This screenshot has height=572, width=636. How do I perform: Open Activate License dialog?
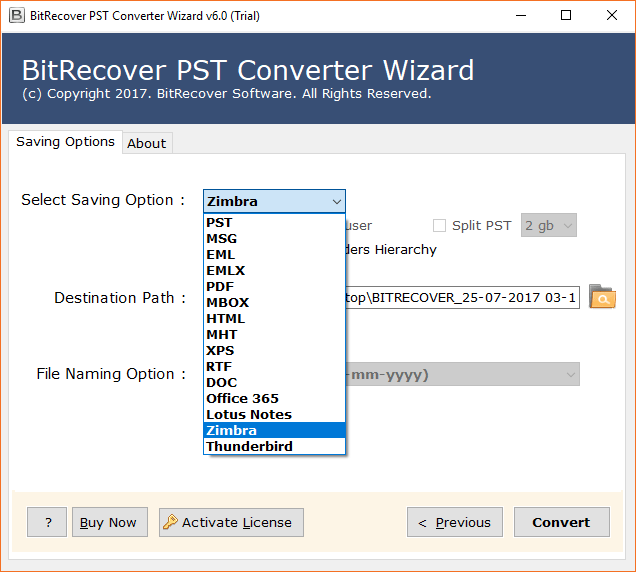point(231,522)
